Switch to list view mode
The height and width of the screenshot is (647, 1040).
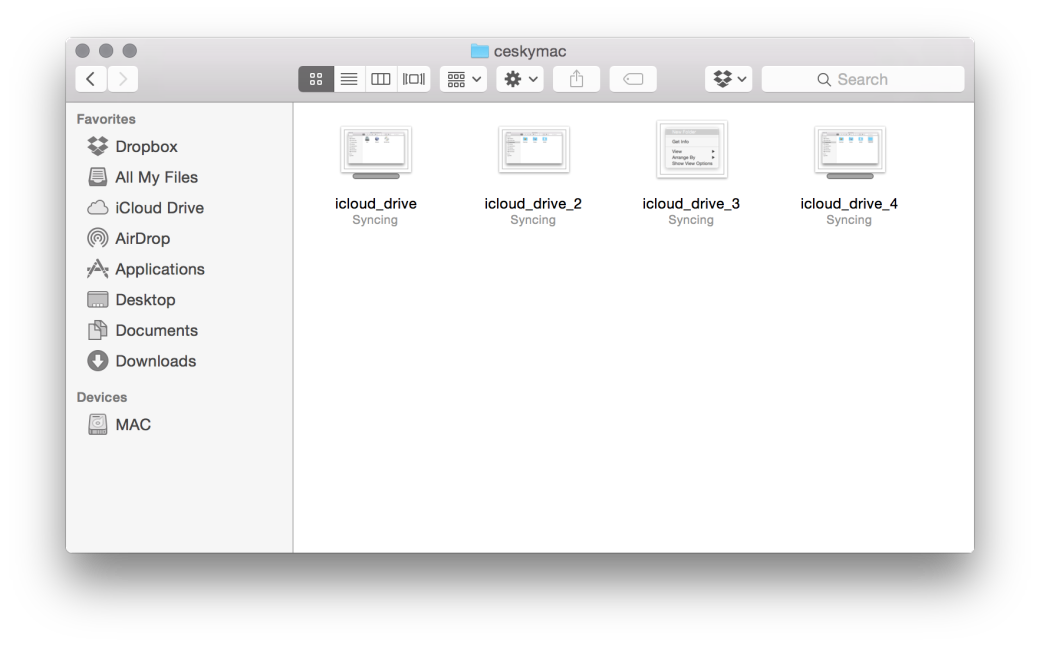pyautogui.click(x=349, y=79)
